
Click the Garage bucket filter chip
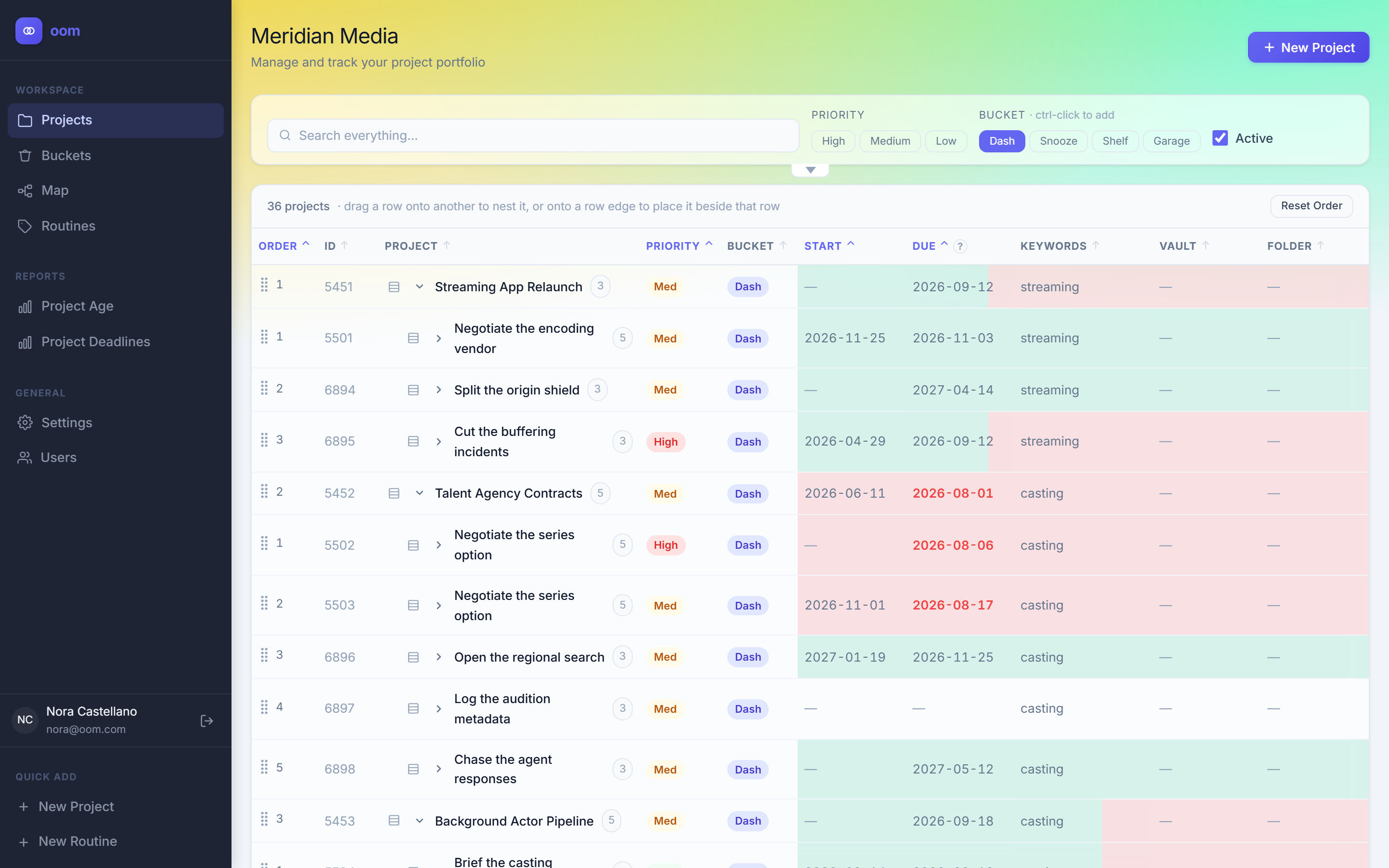click(1171, 141)
